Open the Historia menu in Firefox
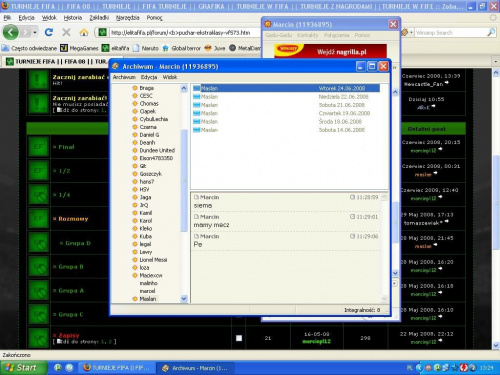 click(x=73, y=18)
